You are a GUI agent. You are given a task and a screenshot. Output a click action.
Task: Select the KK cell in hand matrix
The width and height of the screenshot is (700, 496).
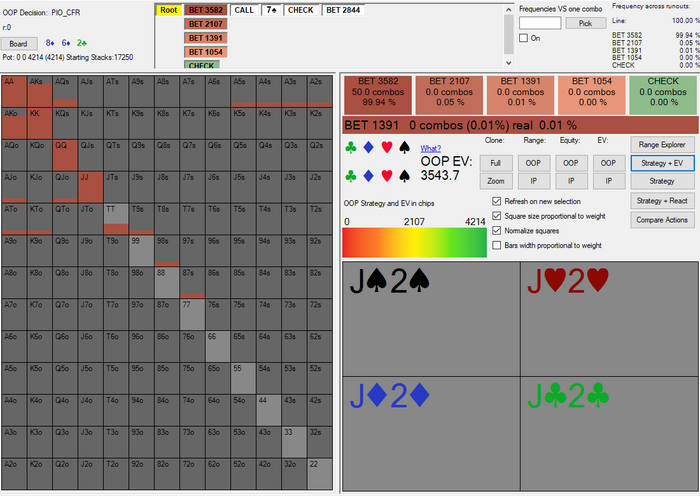coord(39,123)
